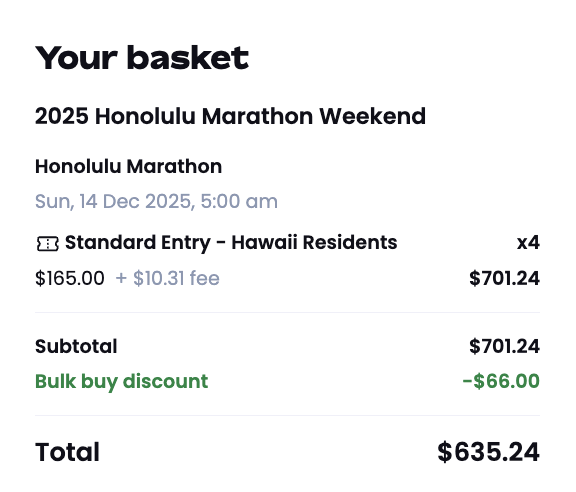Click the divider line above Total
Image resolution: width=576 pixels, height=492 pixels.
point(287,416)
